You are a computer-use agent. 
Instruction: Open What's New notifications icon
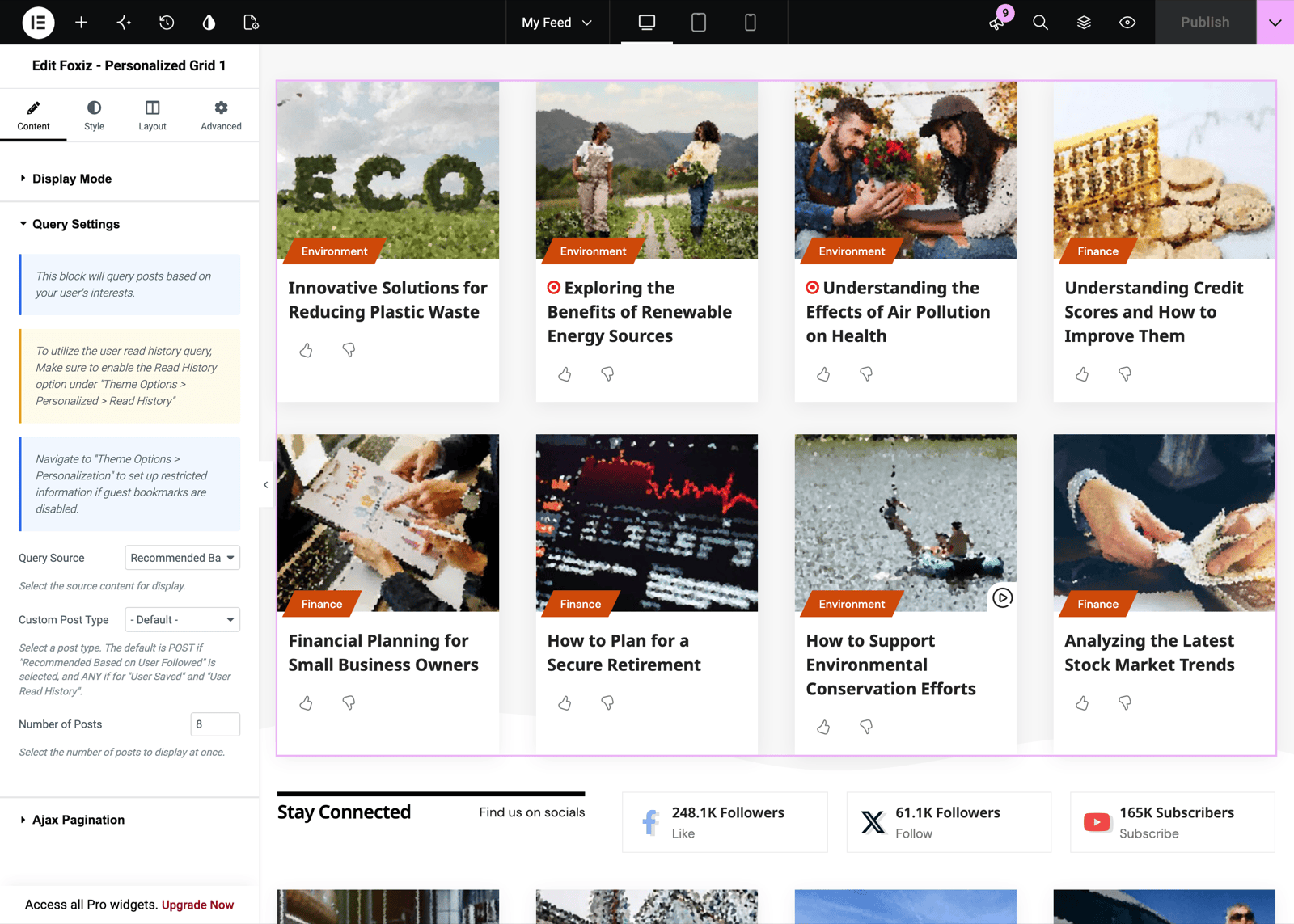pyautogui.click(x=997, y=22)
